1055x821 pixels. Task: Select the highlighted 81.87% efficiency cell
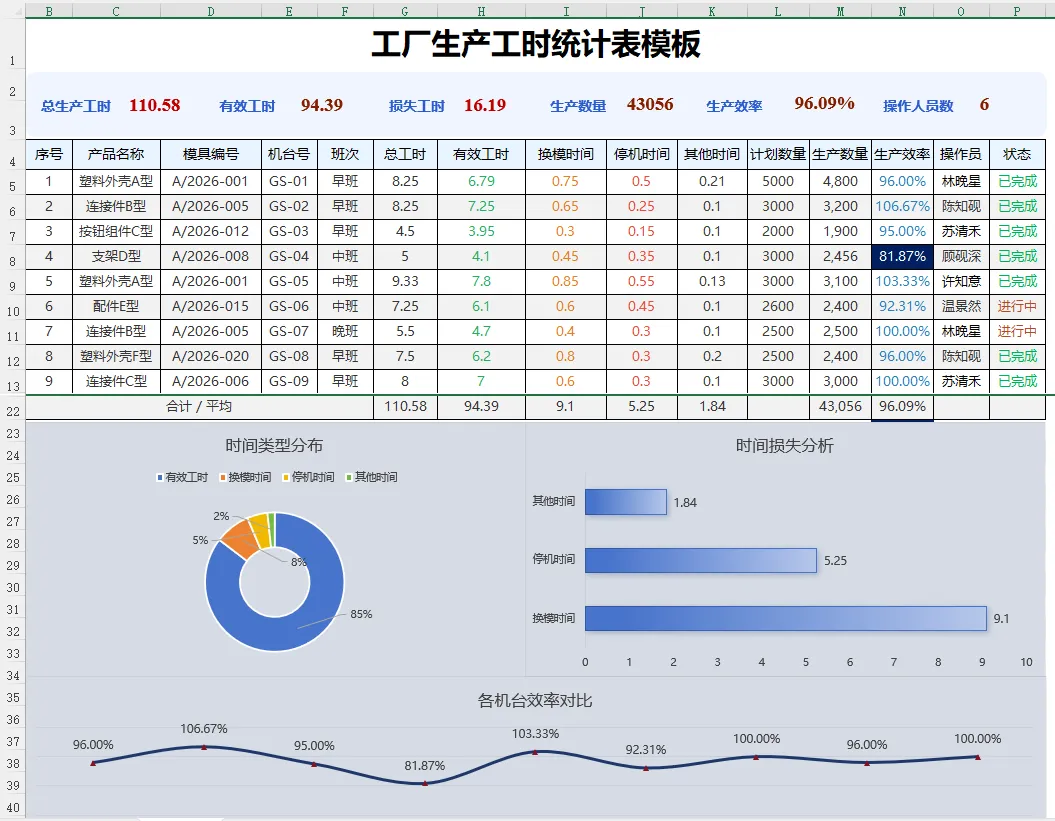[902, 256]
